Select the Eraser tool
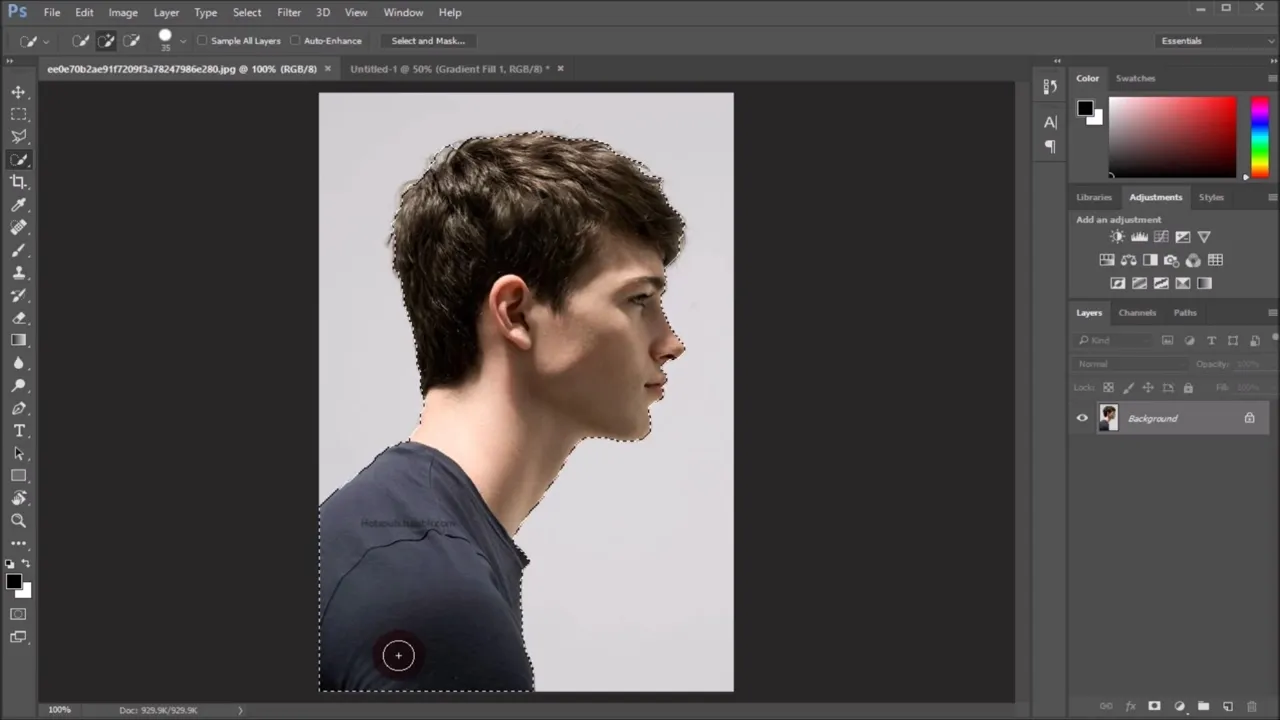The width and height of the screenshot is (1280, 720). pyautogui.click(x=19, y=318)
